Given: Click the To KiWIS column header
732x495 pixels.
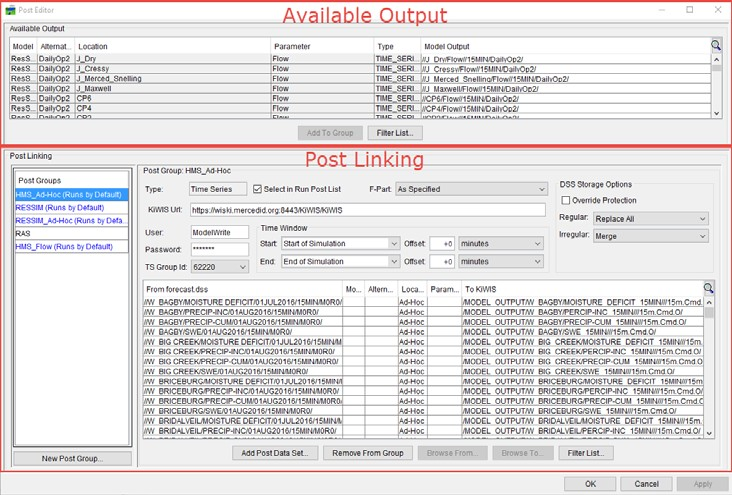Looking at the screenshot, I should [x=582, y=289].
